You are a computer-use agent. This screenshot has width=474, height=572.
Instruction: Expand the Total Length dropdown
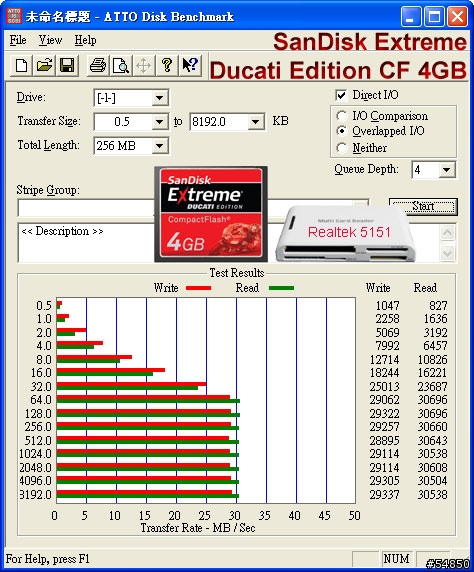coord(159,146)
